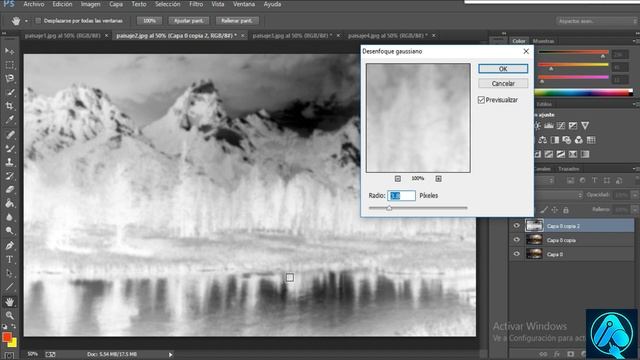The image size is (640, 360).
Task: Click the lock all layer icon
Action: coord(566,210)
